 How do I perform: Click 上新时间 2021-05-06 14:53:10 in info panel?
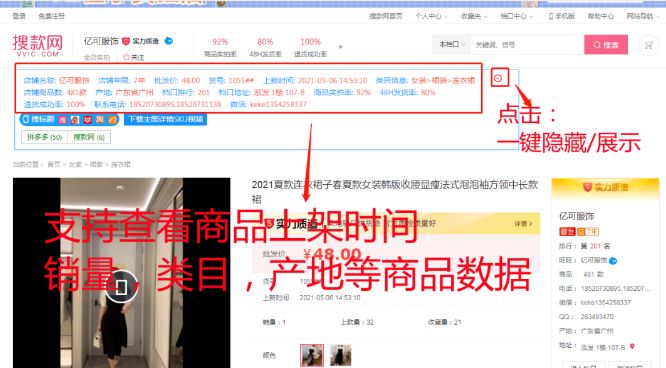(315, 80)
